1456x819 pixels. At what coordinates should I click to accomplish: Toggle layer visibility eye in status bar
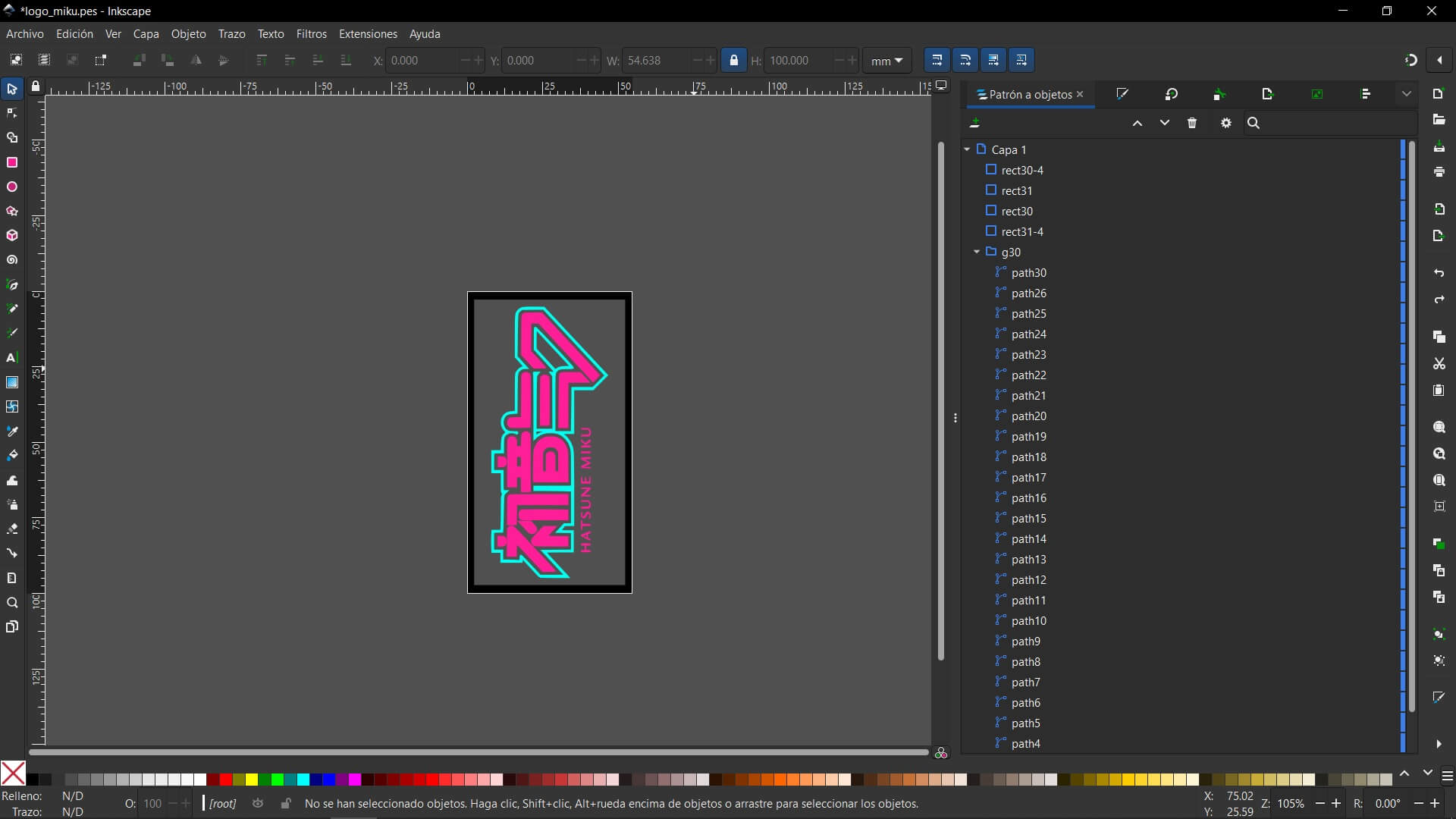pos(258,803)
